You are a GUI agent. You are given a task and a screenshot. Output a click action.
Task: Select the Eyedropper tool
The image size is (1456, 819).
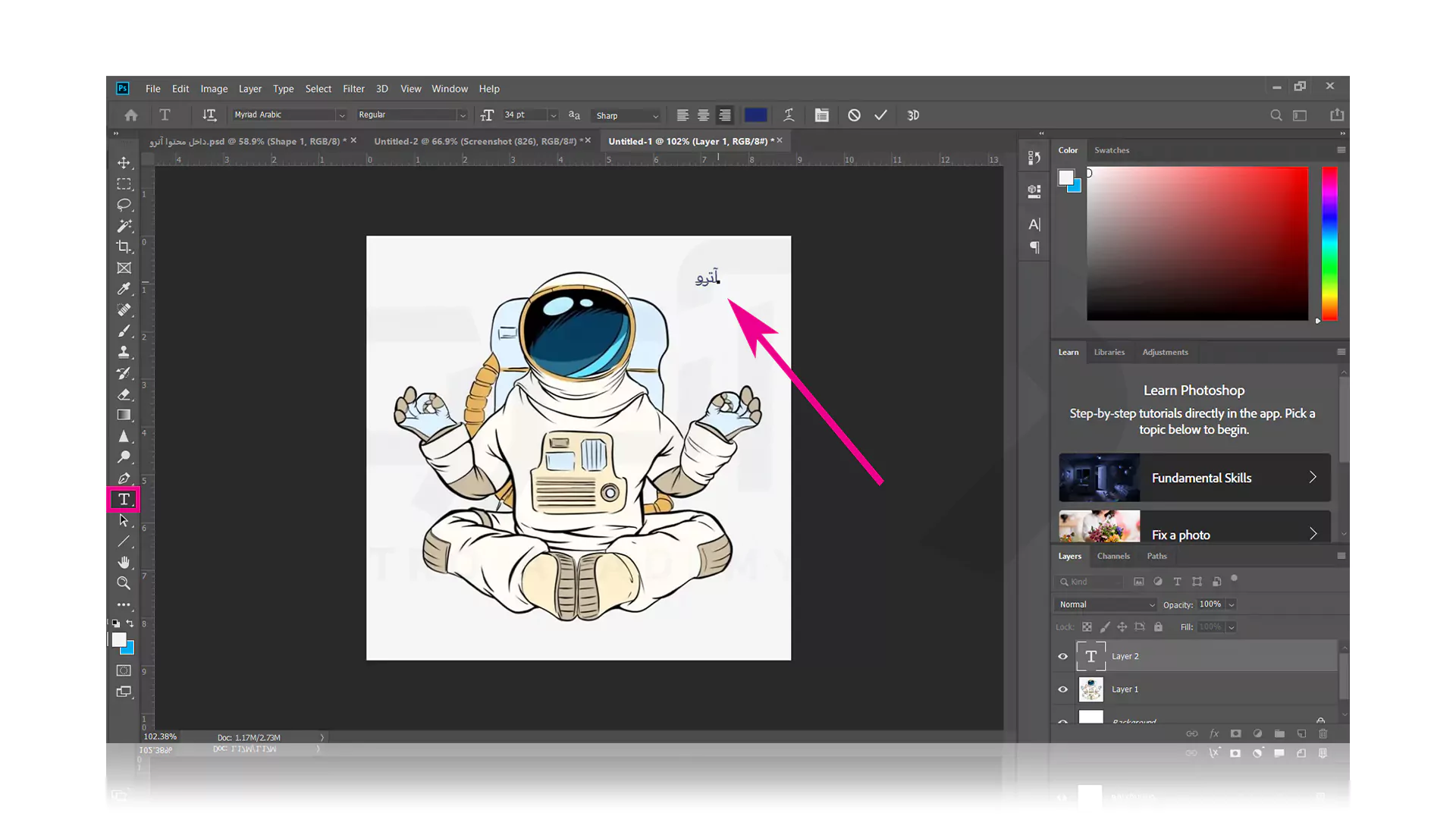pyautogui.click(x=124, y=289)
